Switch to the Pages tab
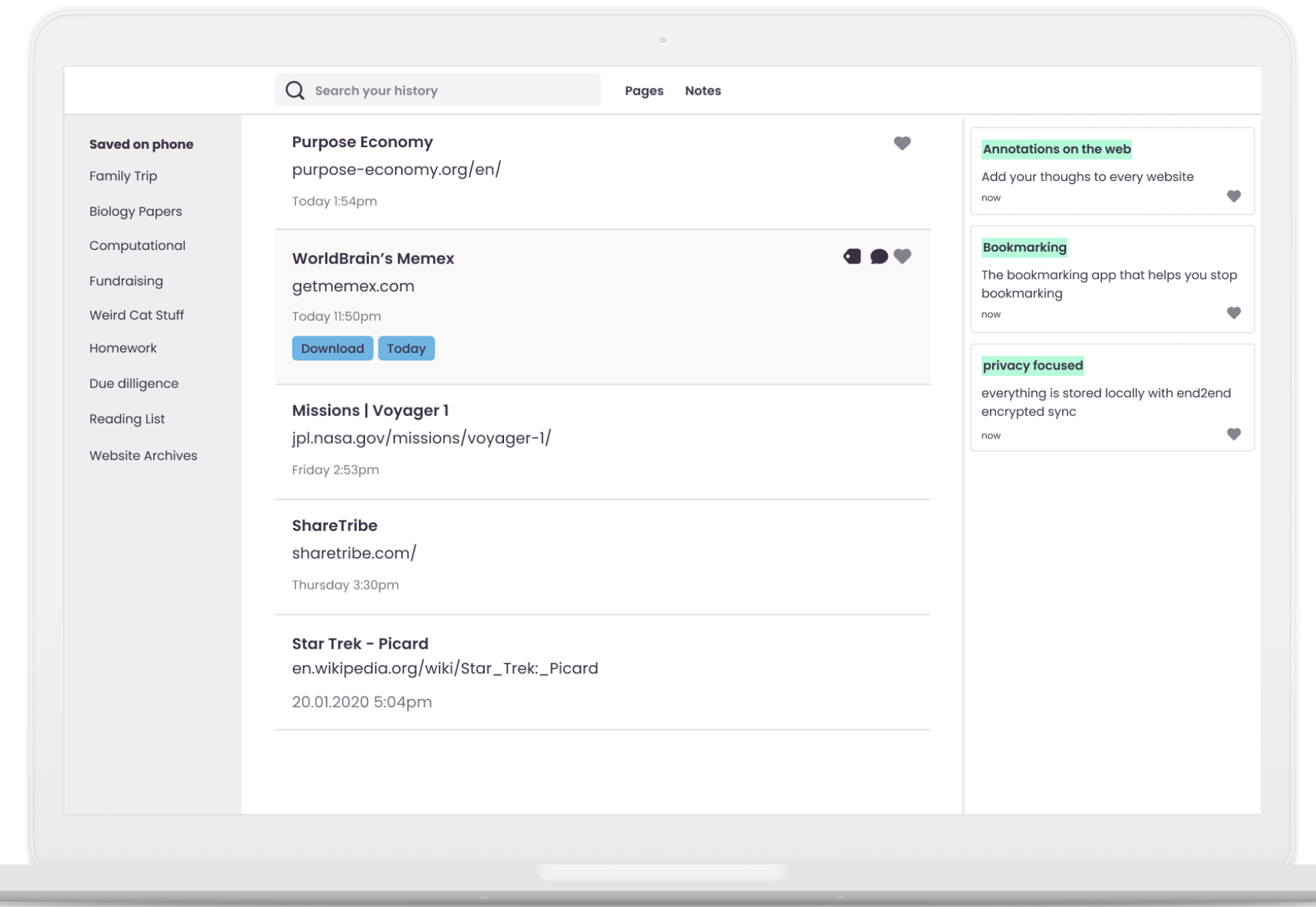The height and width of the screenshot is (907, 1316). (x=644, y=91)
